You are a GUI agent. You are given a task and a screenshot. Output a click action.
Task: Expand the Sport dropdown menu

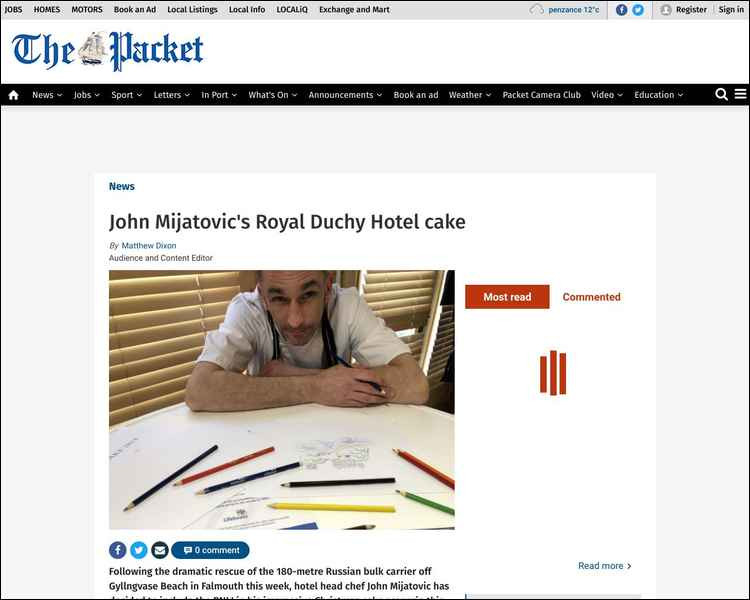(127, 95)
